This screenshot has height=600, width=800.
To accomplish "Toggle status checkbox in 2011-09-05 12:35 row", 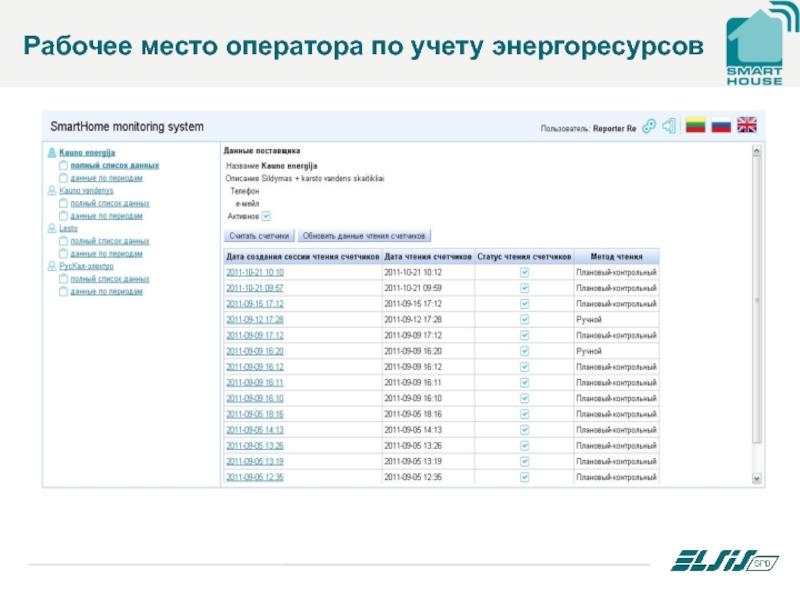I will click(524, 478).
